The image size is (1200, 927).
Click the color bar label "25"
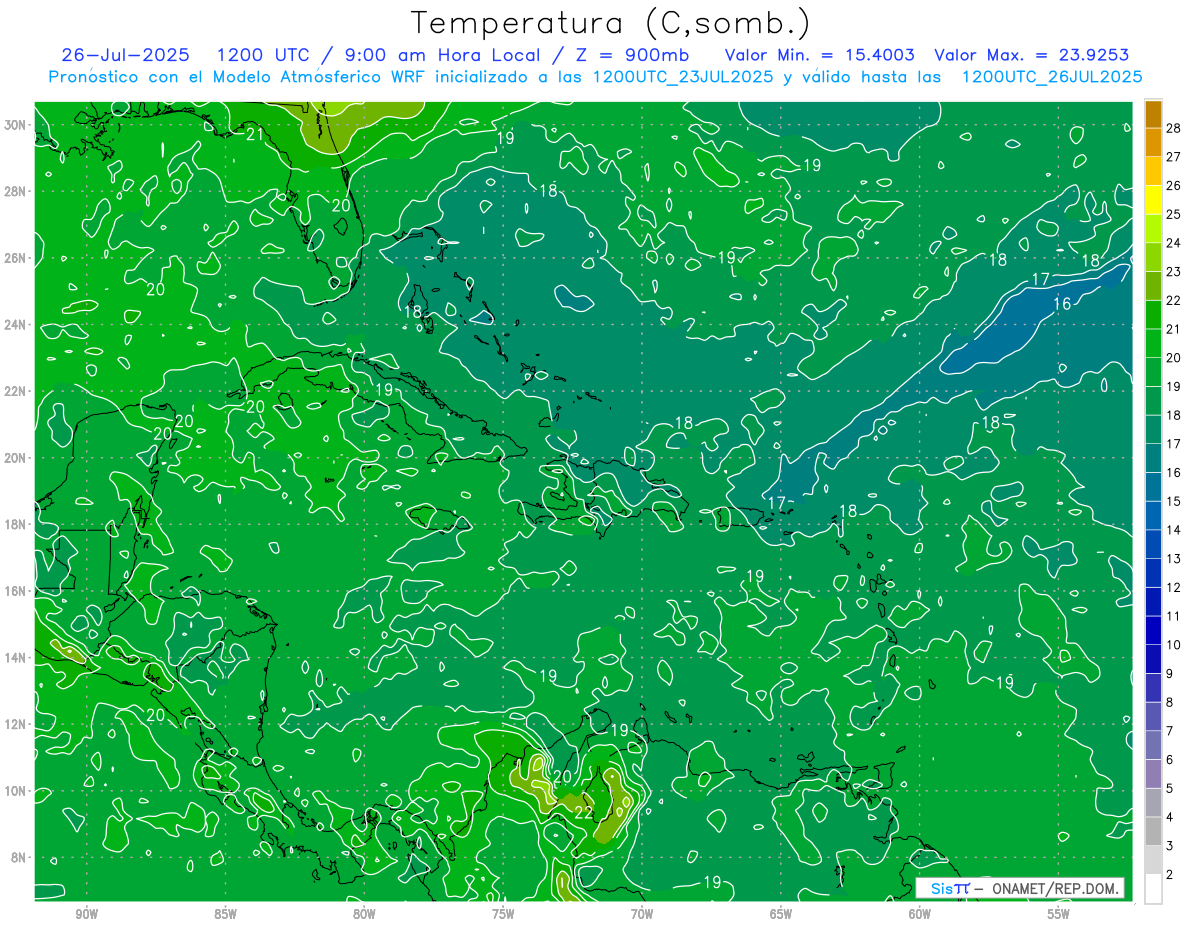click(x=1174, y=214)
